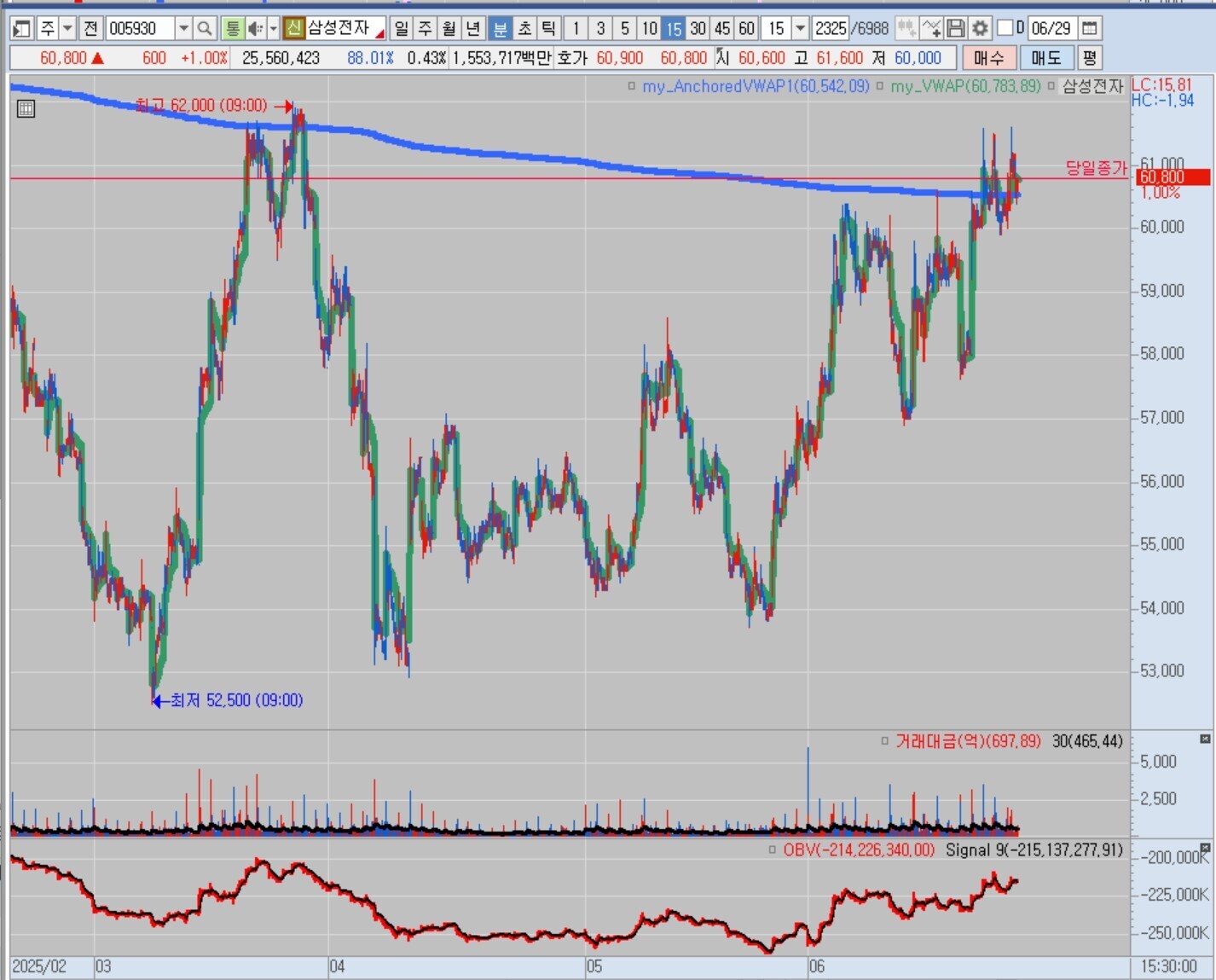Expand the stock code 005930 dropdown

pos(183,29)
